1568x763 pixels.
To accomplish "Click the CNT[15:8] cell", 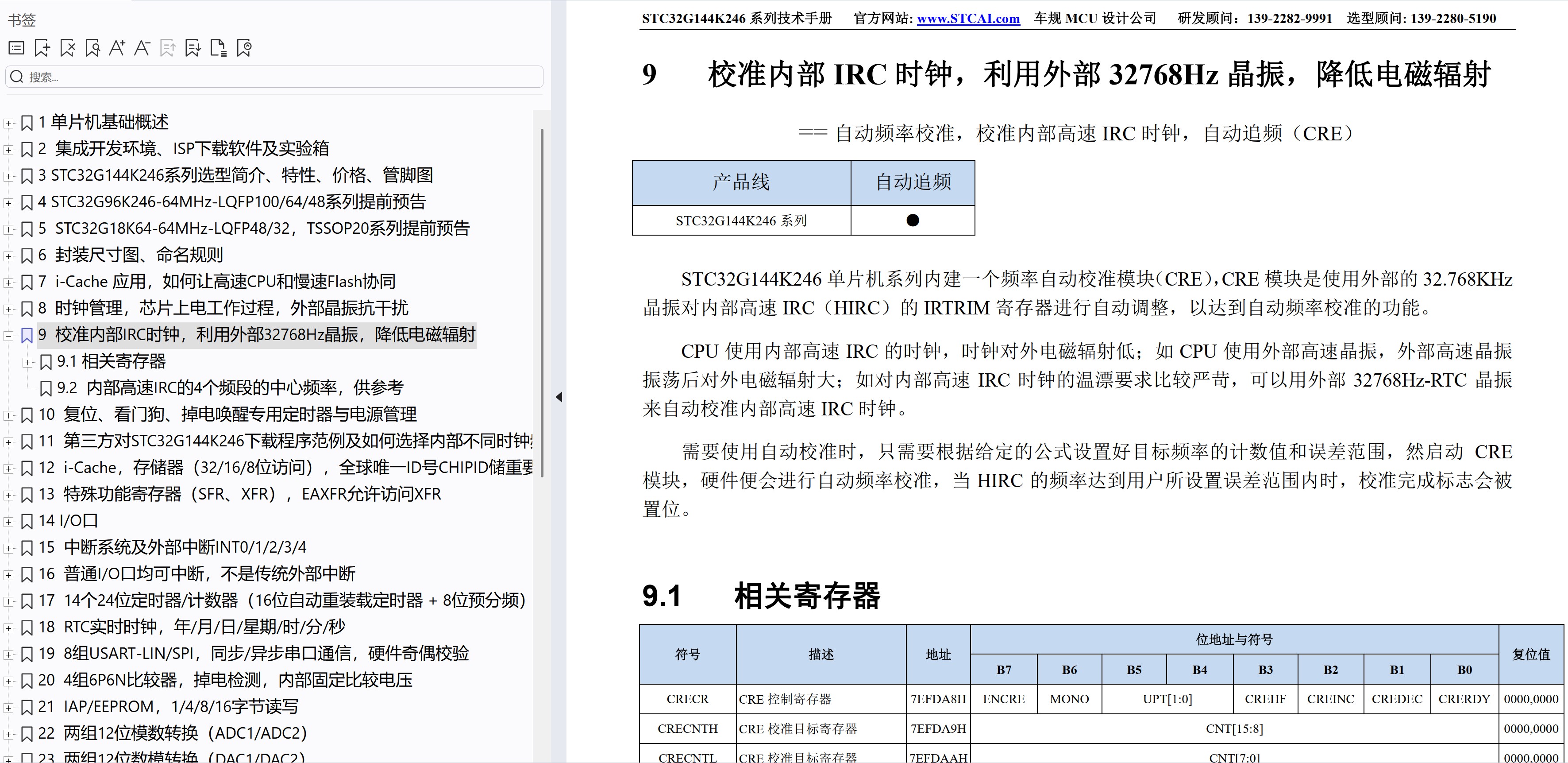I will [x=1234, y=729].
